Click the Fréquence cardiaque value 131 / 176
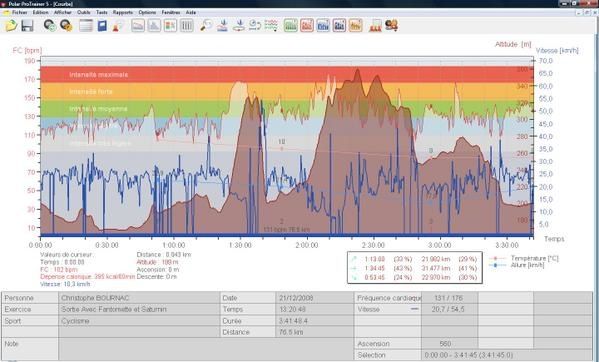Screen dimensions: 599x362 tap(449, 298)
